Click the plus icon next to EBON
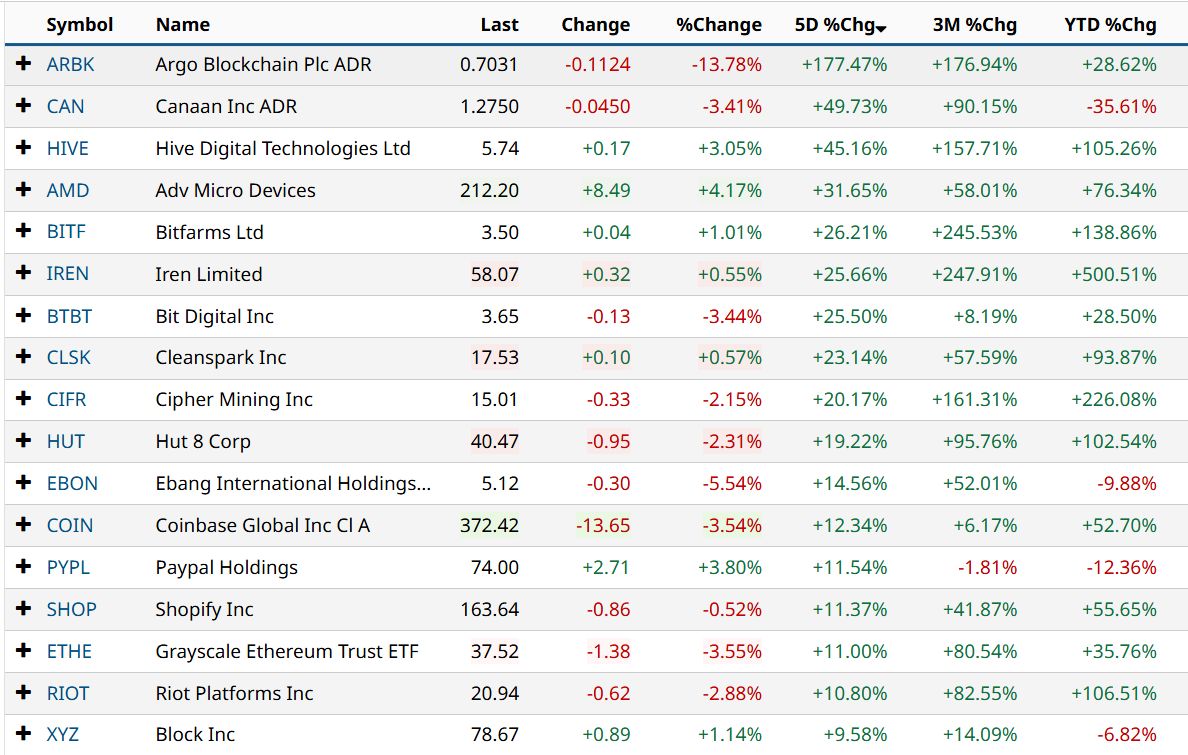This screenshot has height=755, width=1188. click(24, 483)
